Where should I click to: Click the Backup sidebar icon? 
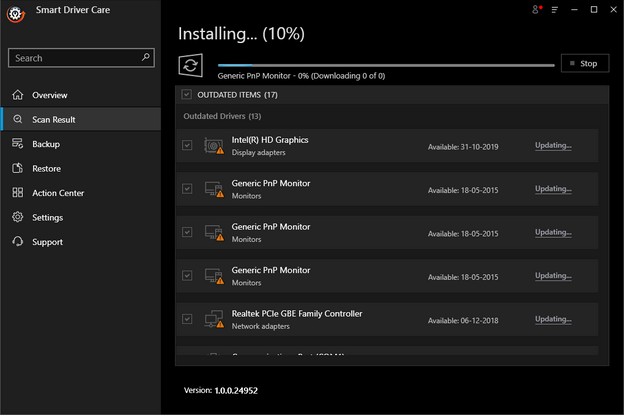click(17, 144)
